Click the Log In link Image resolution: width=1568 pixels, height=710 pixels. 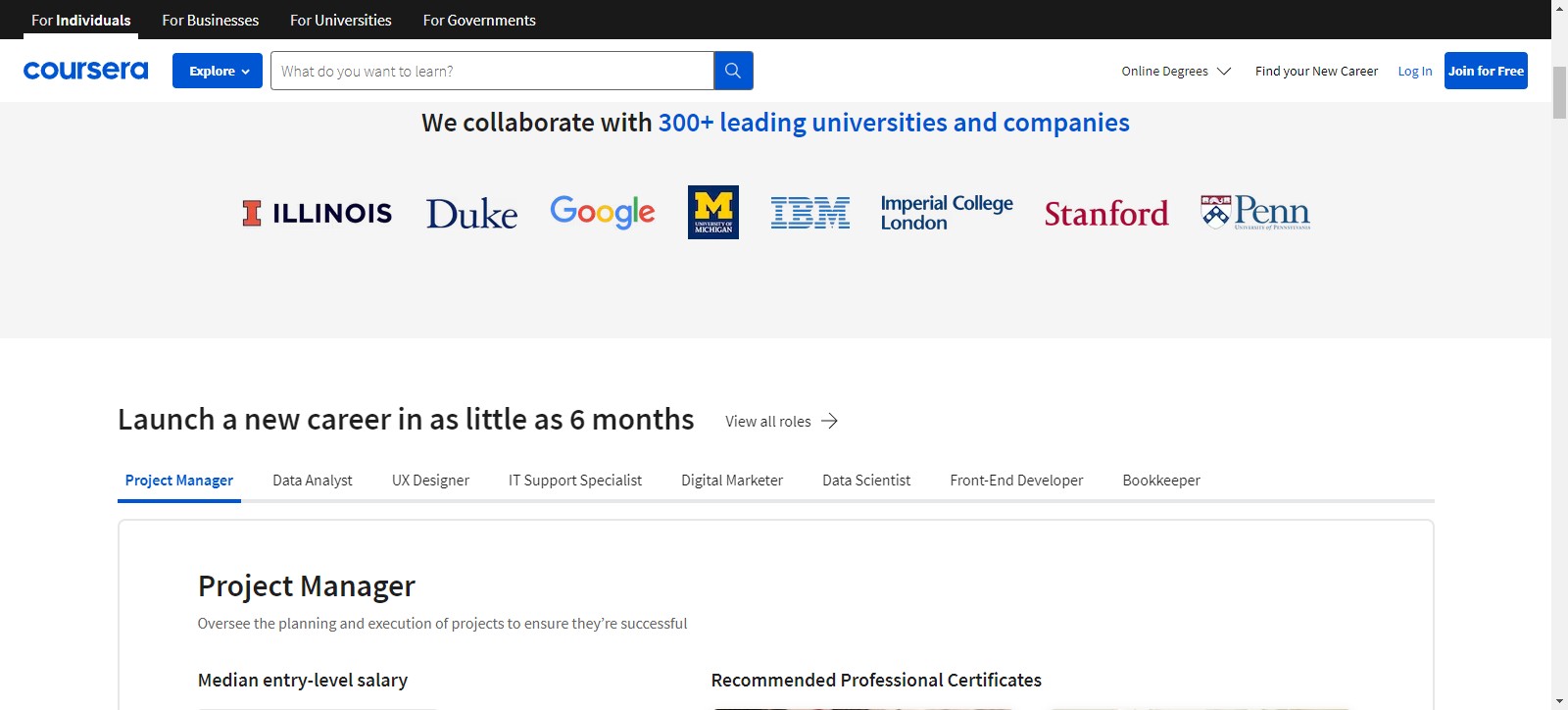[x=1414, y=71]
